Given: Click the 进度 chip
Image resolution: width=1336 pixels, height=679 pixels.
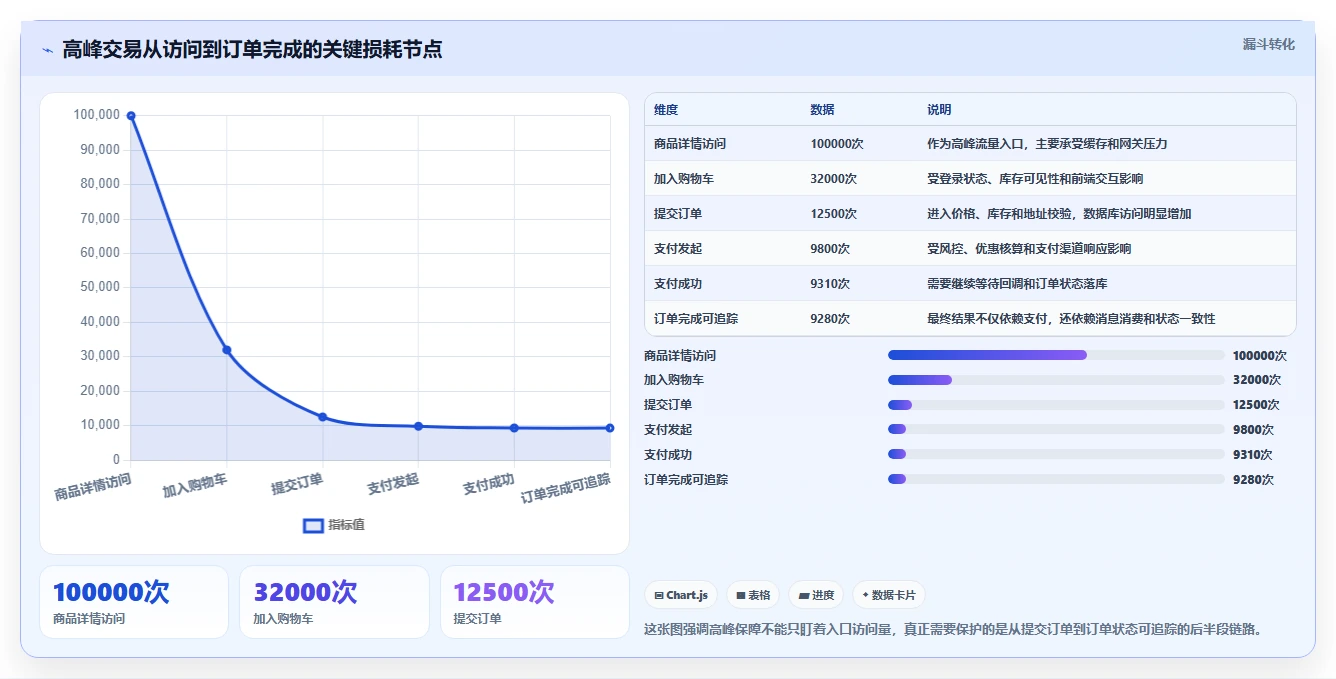Looking at the screenshot, I should (x=816, y=595).
